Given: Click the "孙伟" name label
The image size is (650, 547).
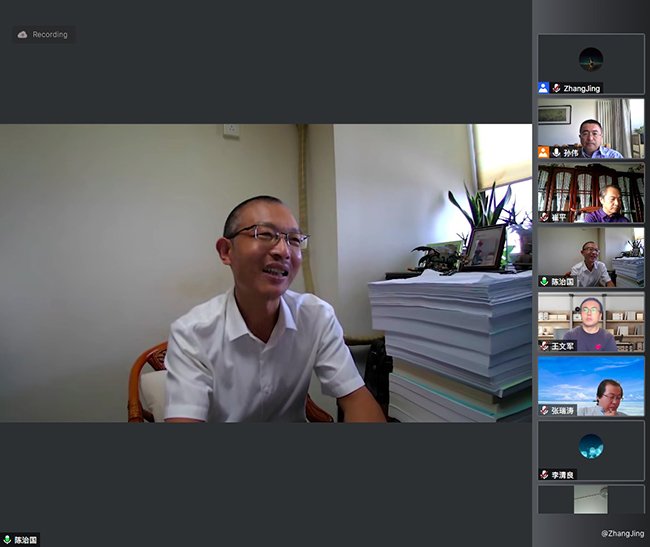Looking at the screenshot, I should [x=570, y=153].
